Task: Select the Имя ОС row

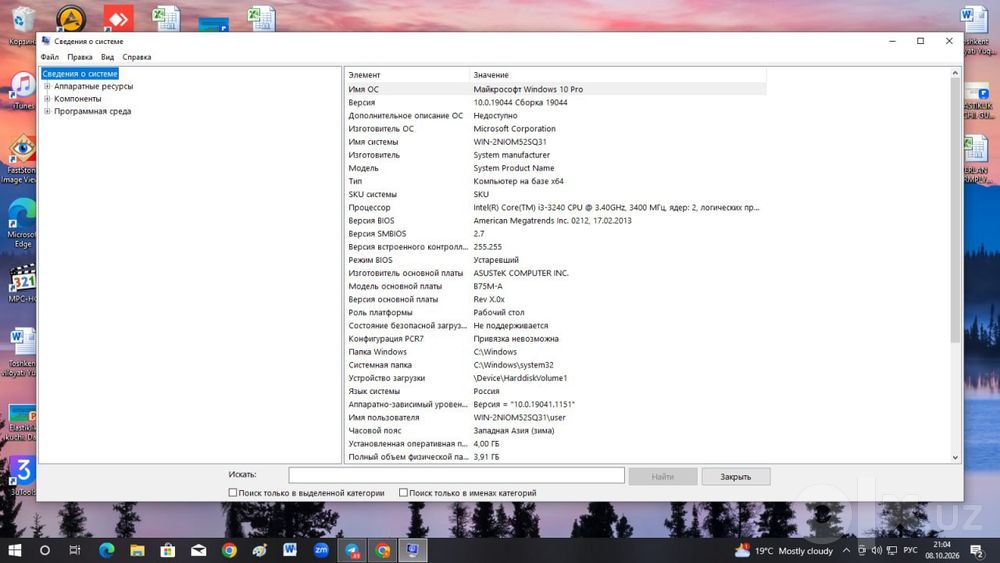Action: (x=555, y=89)
